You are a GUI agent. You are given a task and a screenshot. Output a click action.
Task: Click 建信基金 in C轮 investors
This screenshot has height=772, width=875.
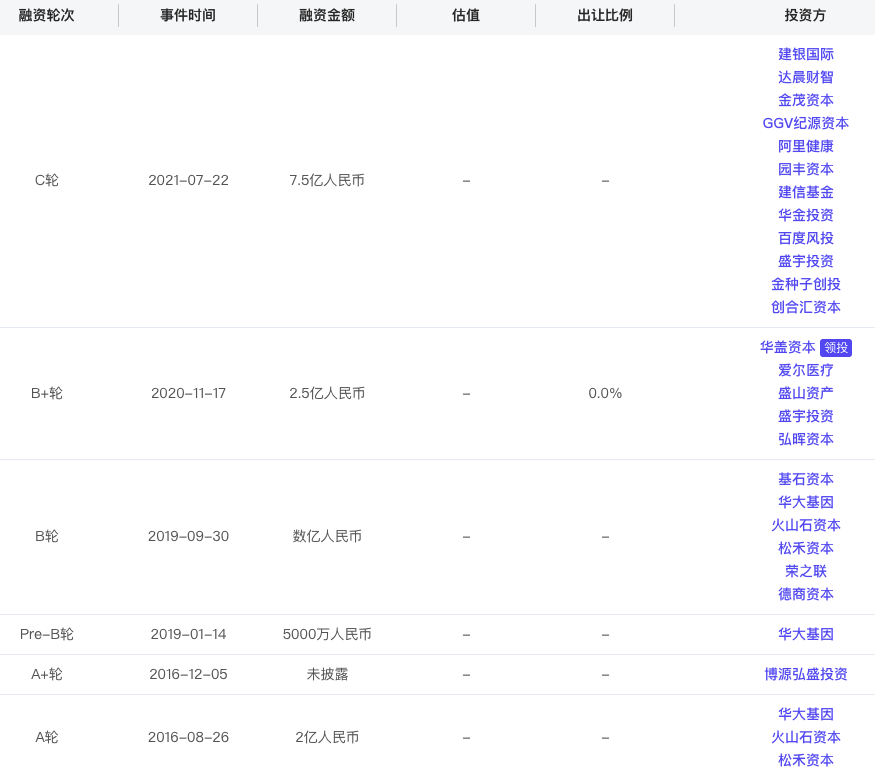tap(805, 192)
